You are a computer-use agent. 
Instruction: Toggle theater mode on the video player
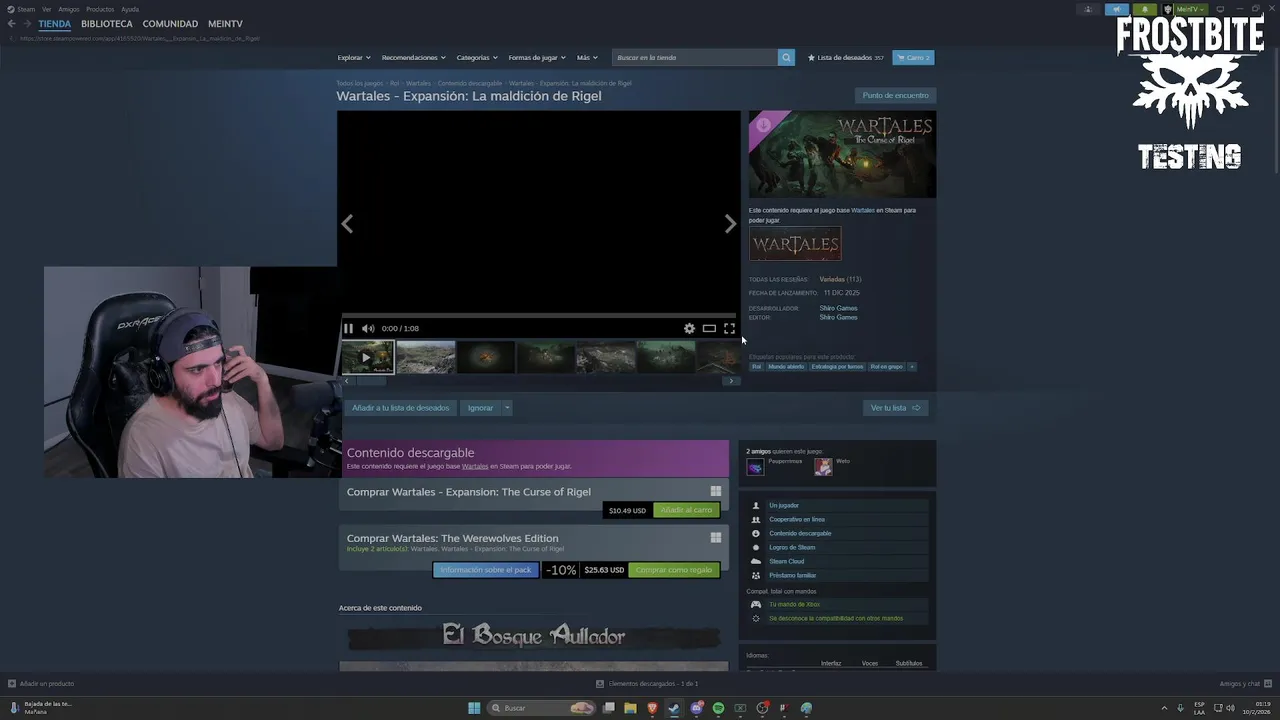[709, 328]
